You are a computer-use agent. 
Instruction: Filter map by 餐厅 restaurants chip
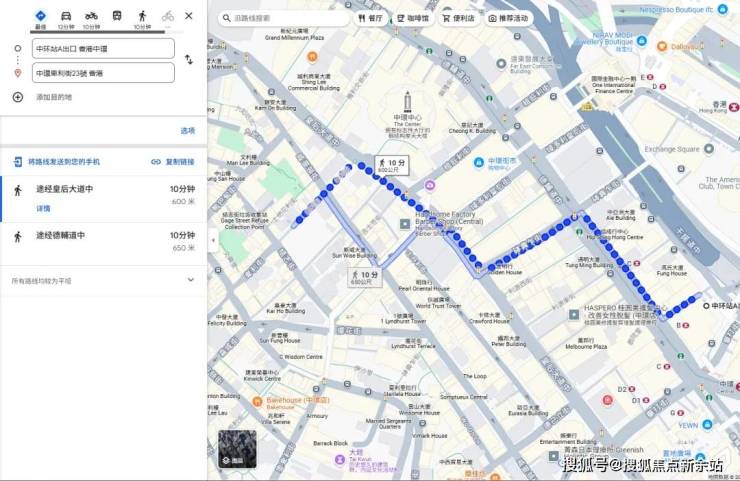(x=370, y=18)
